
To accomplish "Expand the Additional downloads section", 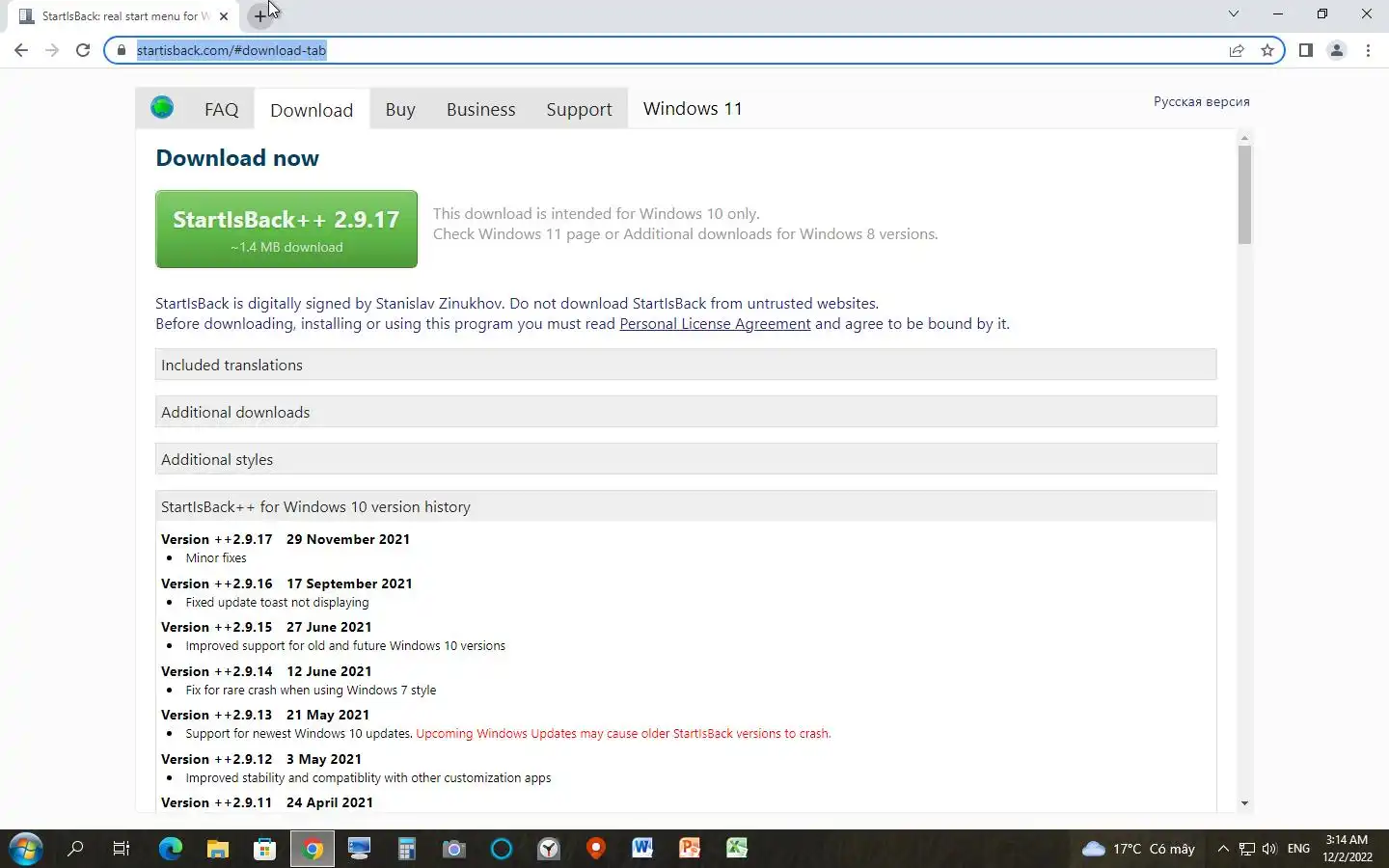I will [686, 412].
